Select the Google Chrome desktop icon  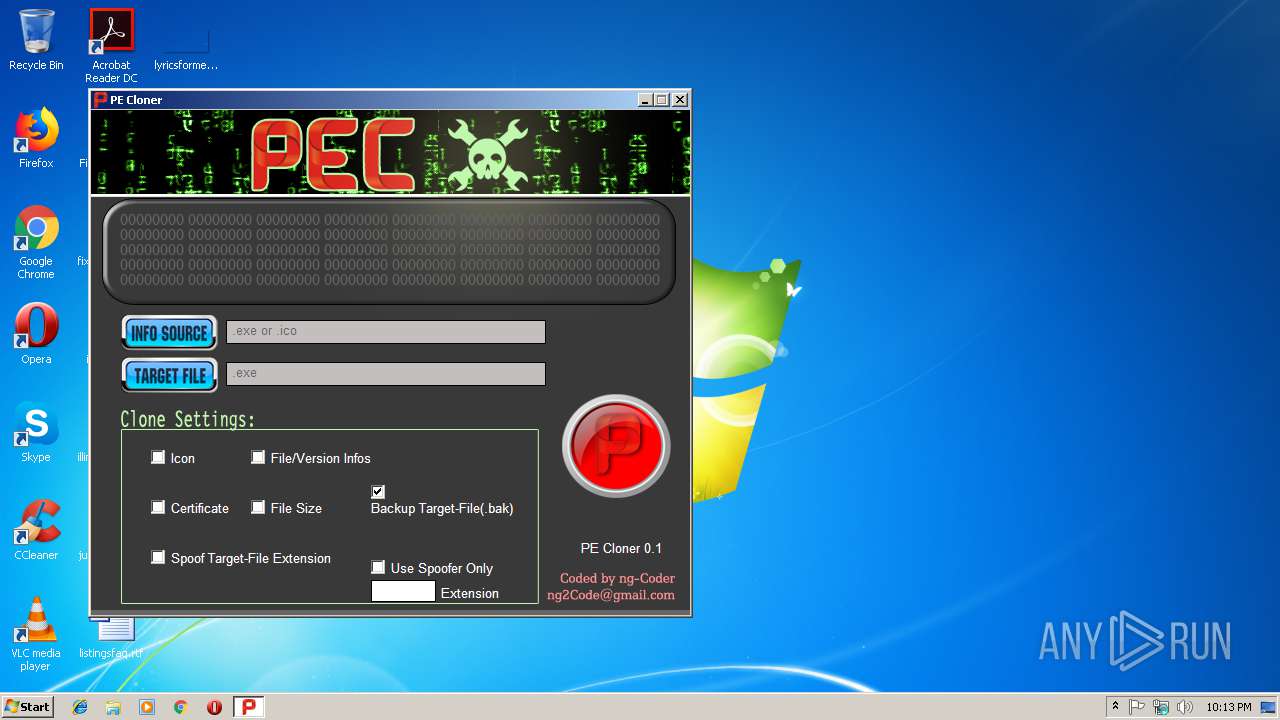(36, 242)
